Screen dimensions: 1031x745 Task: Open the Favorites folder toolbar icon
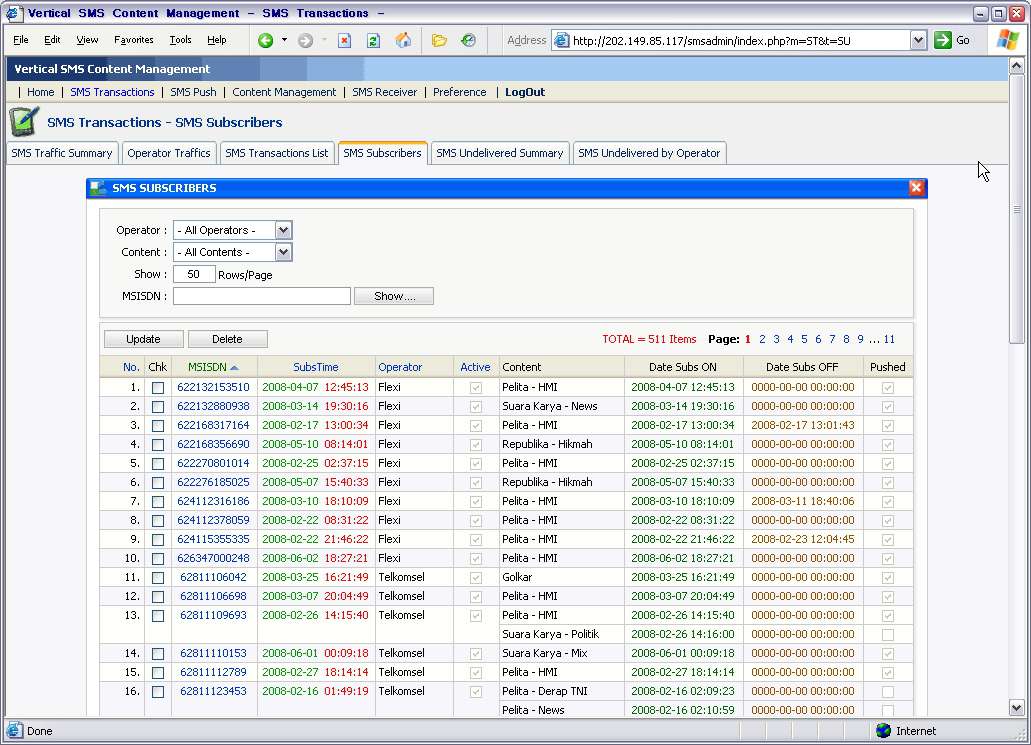[x=439, y=40]
